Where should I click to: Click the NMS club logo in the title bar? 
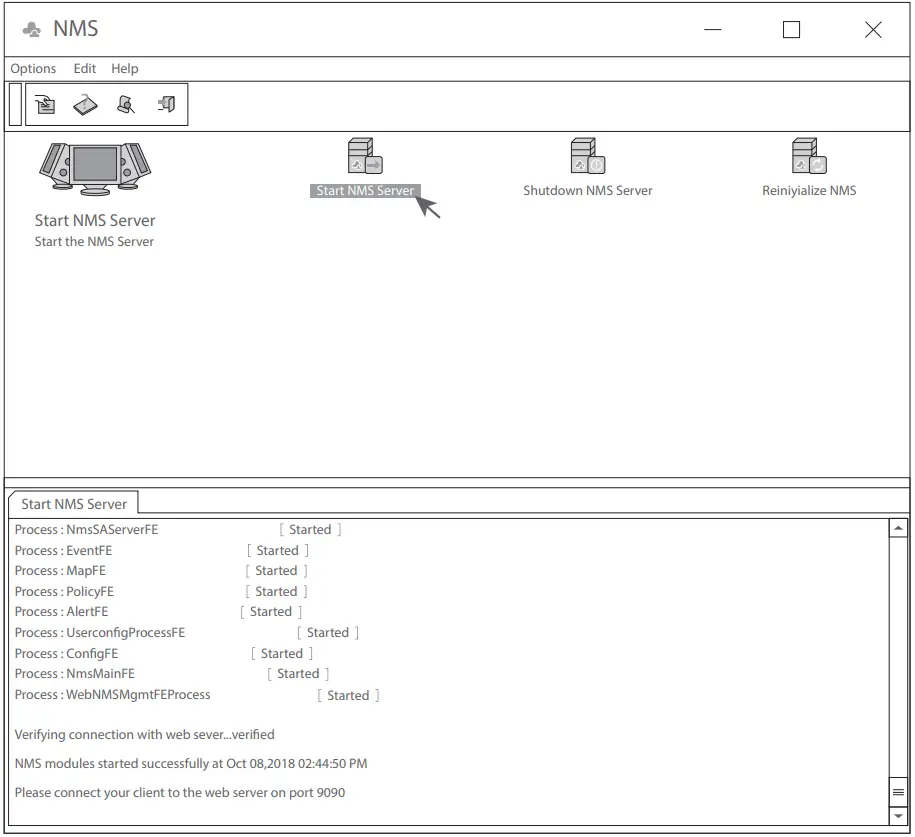pyautogui.click(x=29, y=27)
